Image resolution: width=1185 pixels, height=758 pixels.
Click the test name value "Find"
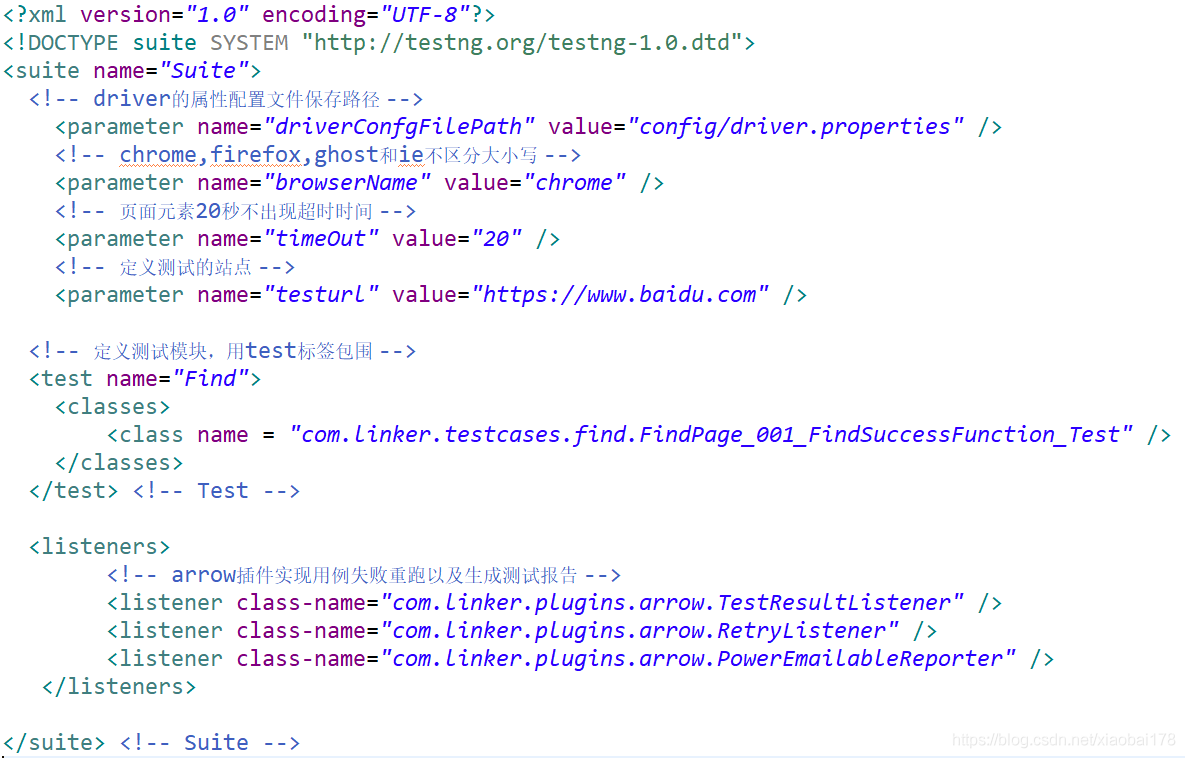pyautogui.click(x=211, y=378)
